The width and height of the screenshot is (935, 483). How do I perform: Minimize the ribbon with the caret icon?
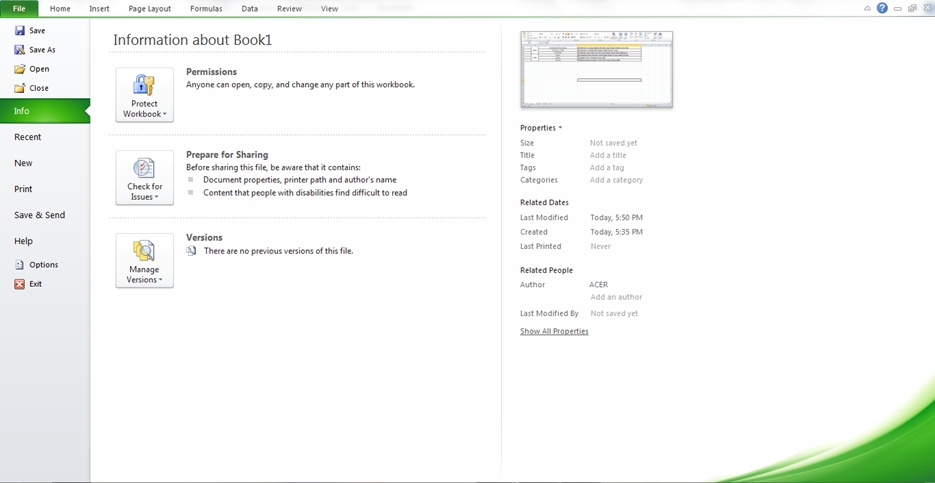(868, 8)
